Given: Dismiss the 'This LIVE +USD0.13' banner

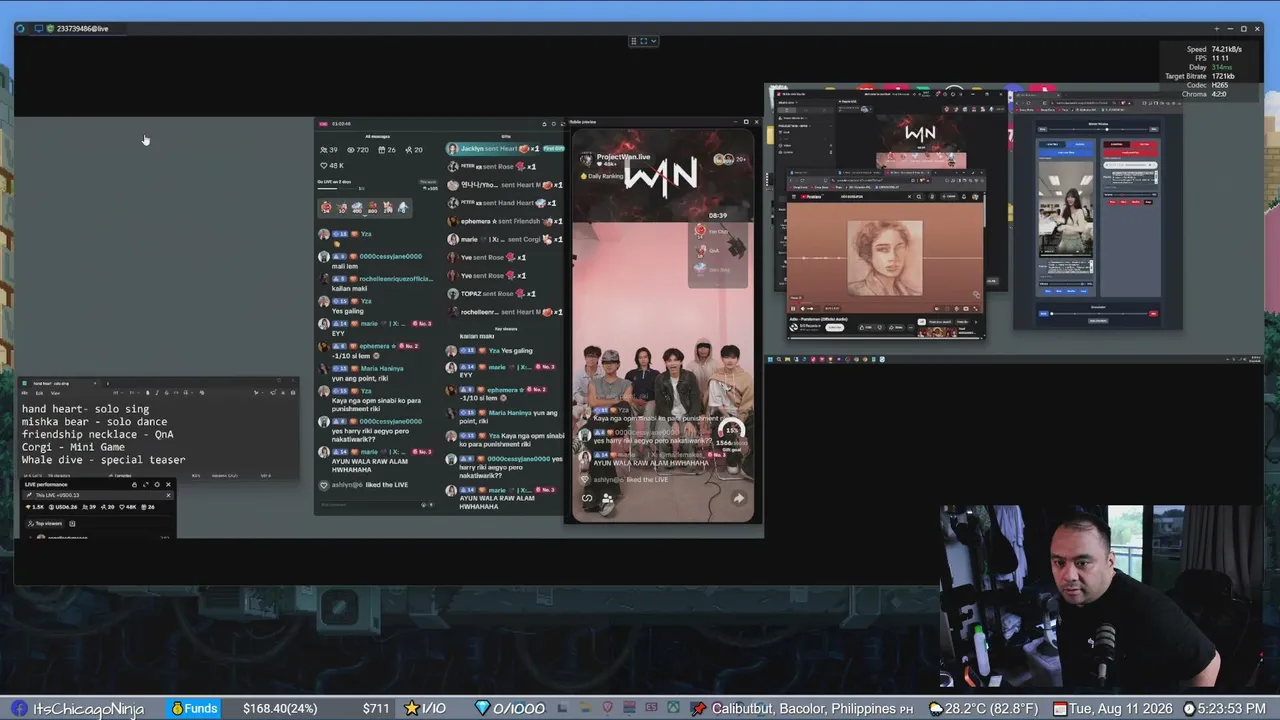Looking at the screenshot, I should tap(168, 495).
